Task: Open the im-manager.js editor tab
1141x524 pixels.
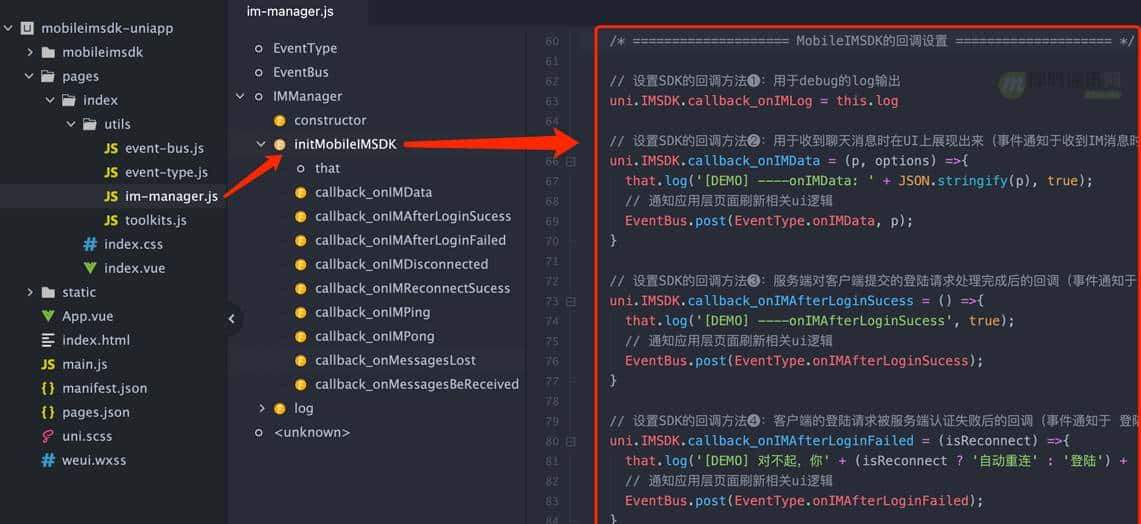Action: point(290,12)
